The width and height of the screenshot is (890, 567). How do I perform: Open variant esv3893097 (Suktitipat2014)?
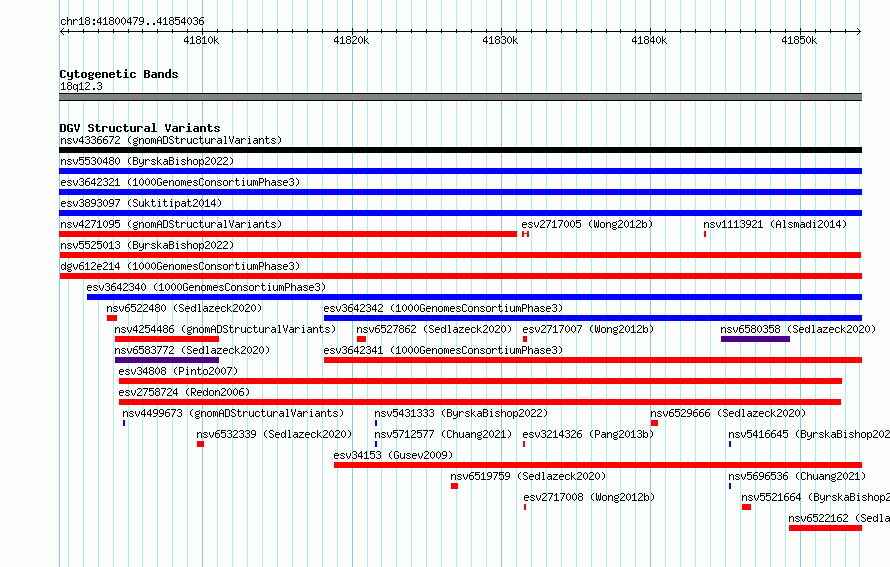[141, 203]
